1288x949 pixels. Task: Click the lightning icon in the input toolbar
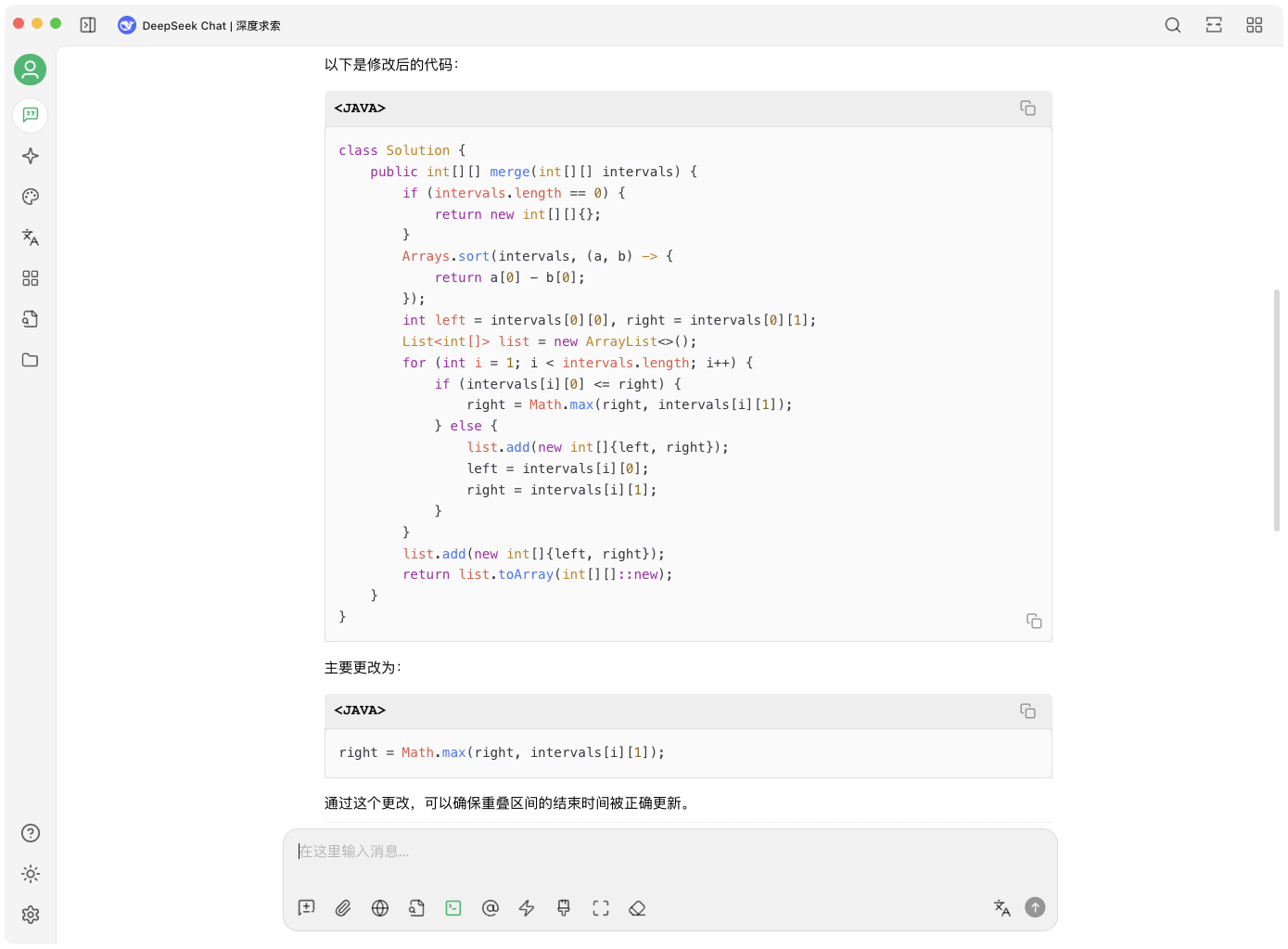click(526, 907)
